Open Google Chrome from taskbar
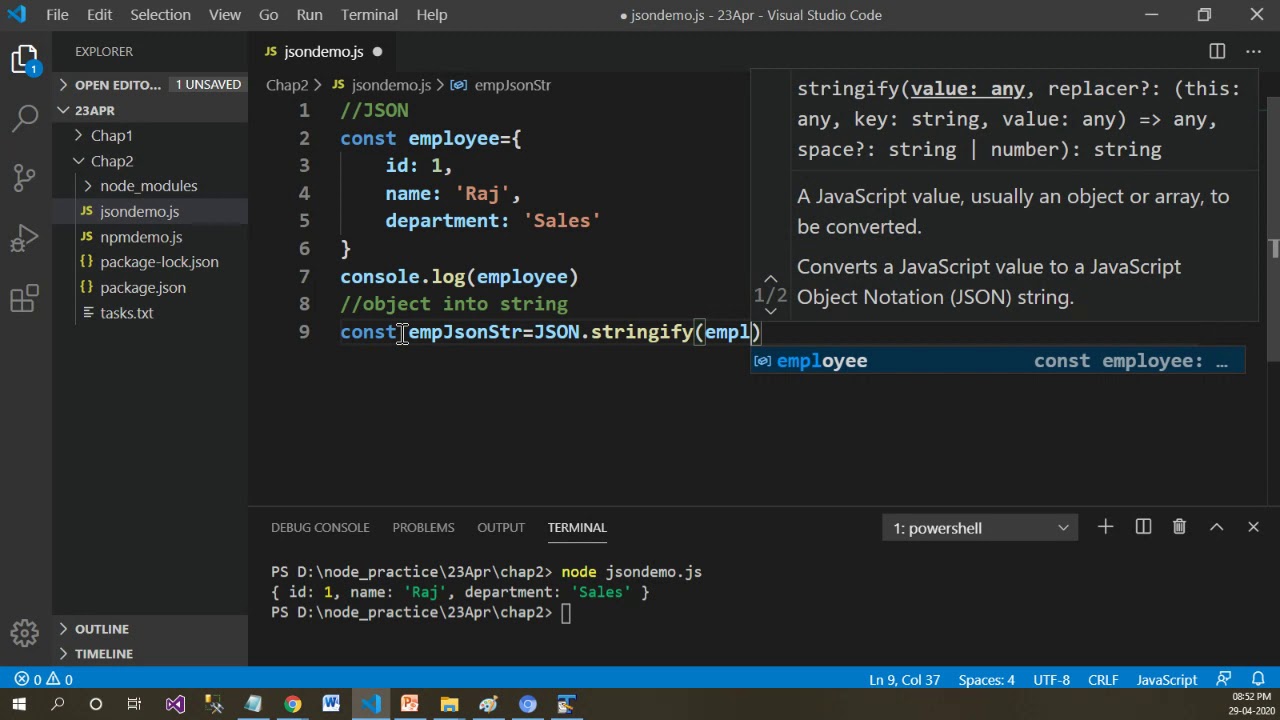Image resolution: width=1280 pixels, height=720 pixels. coord(292,705)
